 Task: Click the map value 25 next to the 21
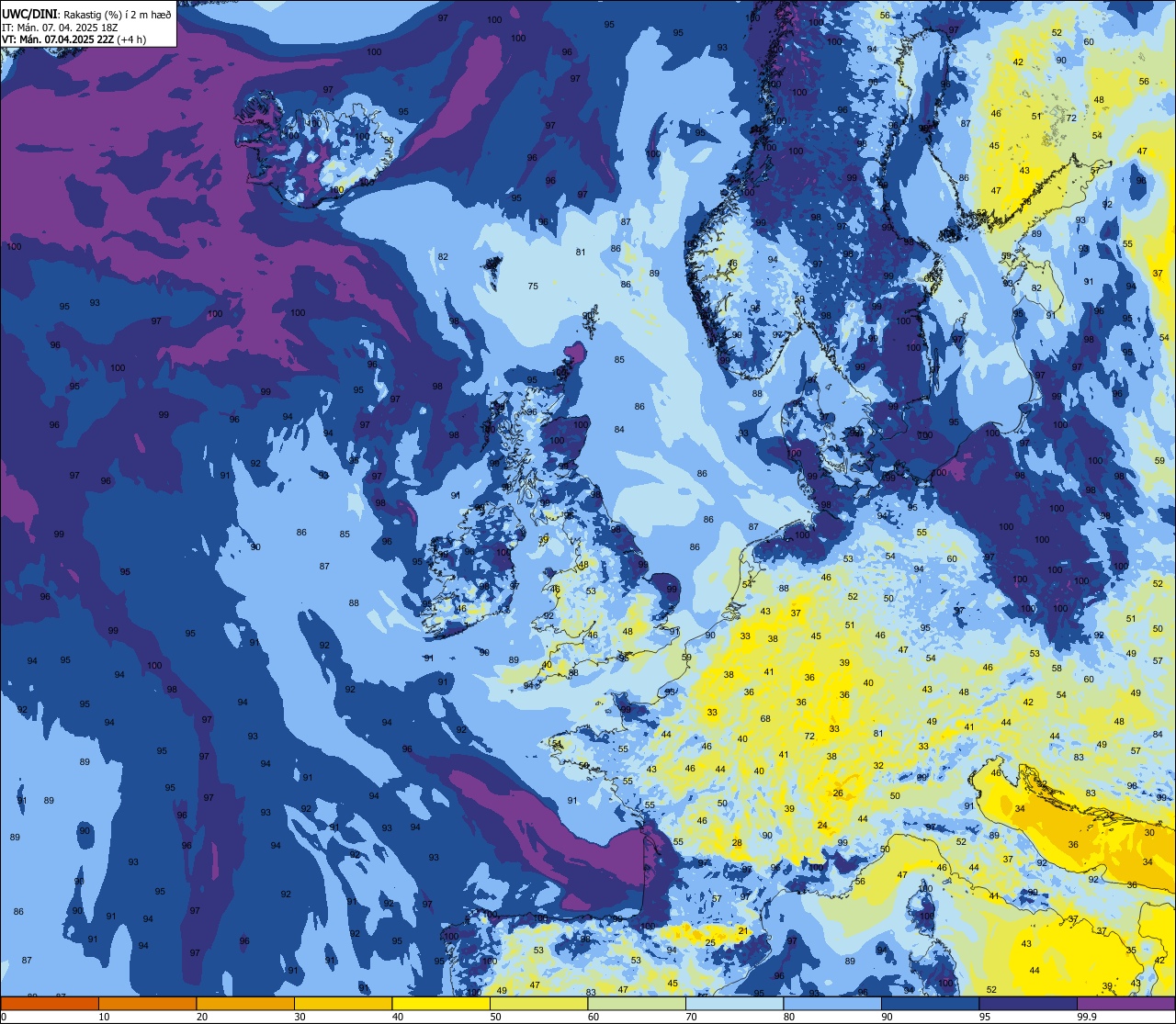click(710, 943)
